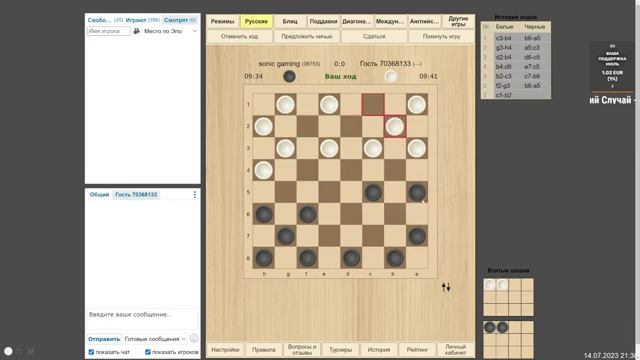This screenshot has width=640, height=360.
Task: Switch to the 'Междун...' mode tab
Action: 390,21
